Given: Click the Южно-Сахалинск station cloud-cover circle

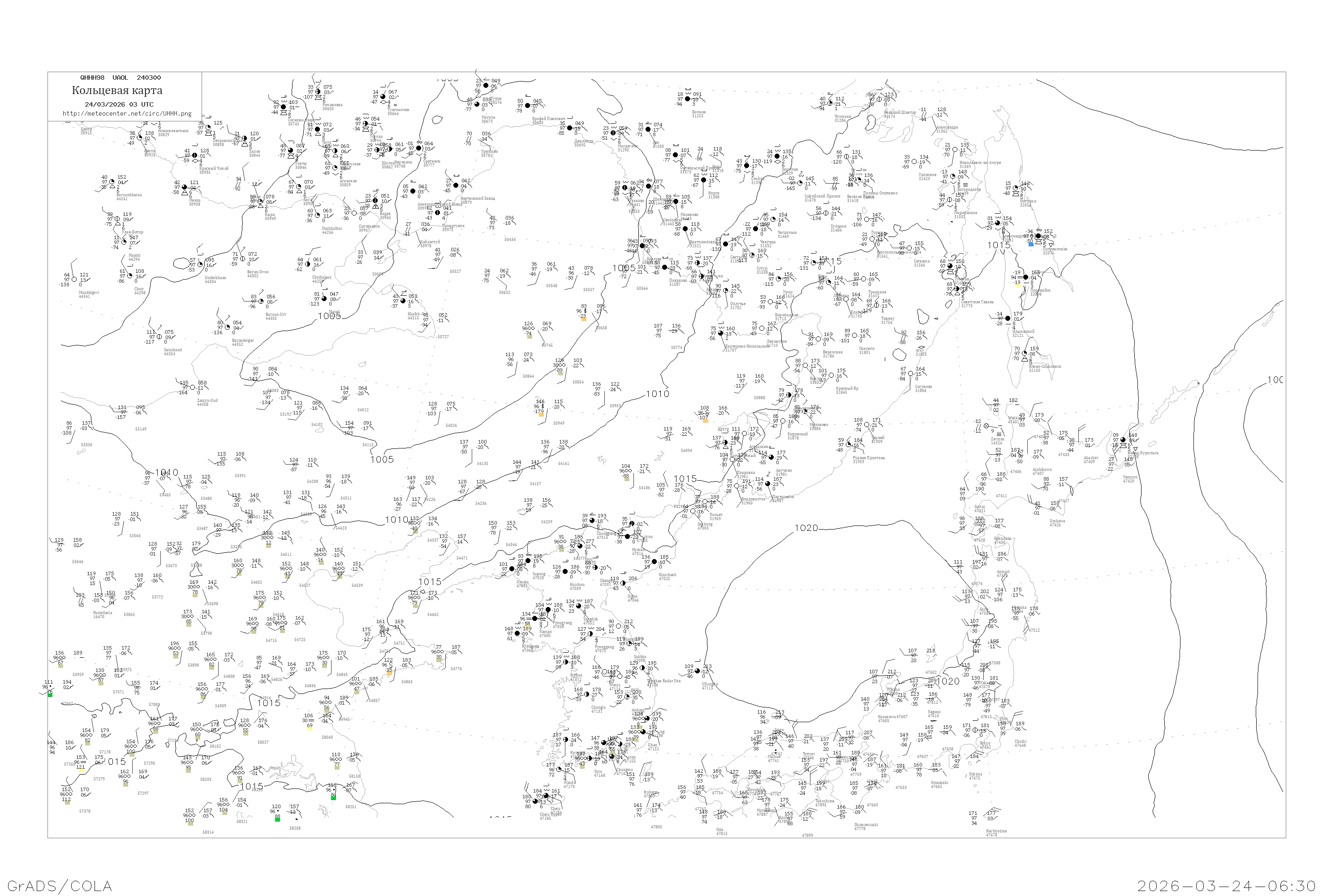Looking at the screenshot, I should [1024, 354].
